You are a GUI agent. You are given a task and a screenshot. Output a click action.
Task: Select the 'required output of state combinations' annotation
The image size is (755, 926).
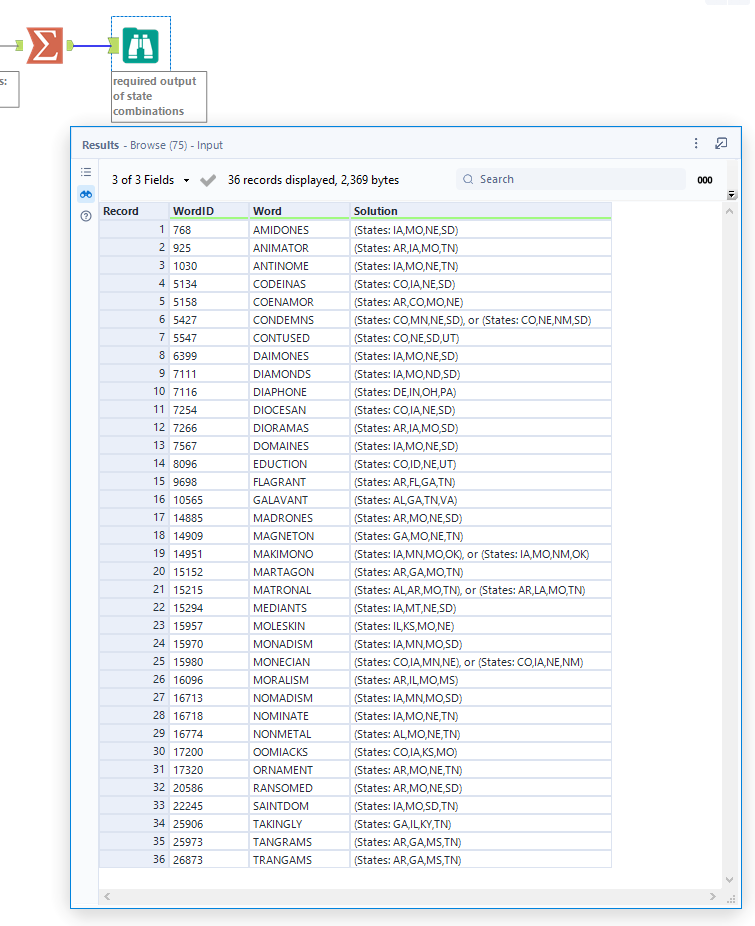[159, 96]
